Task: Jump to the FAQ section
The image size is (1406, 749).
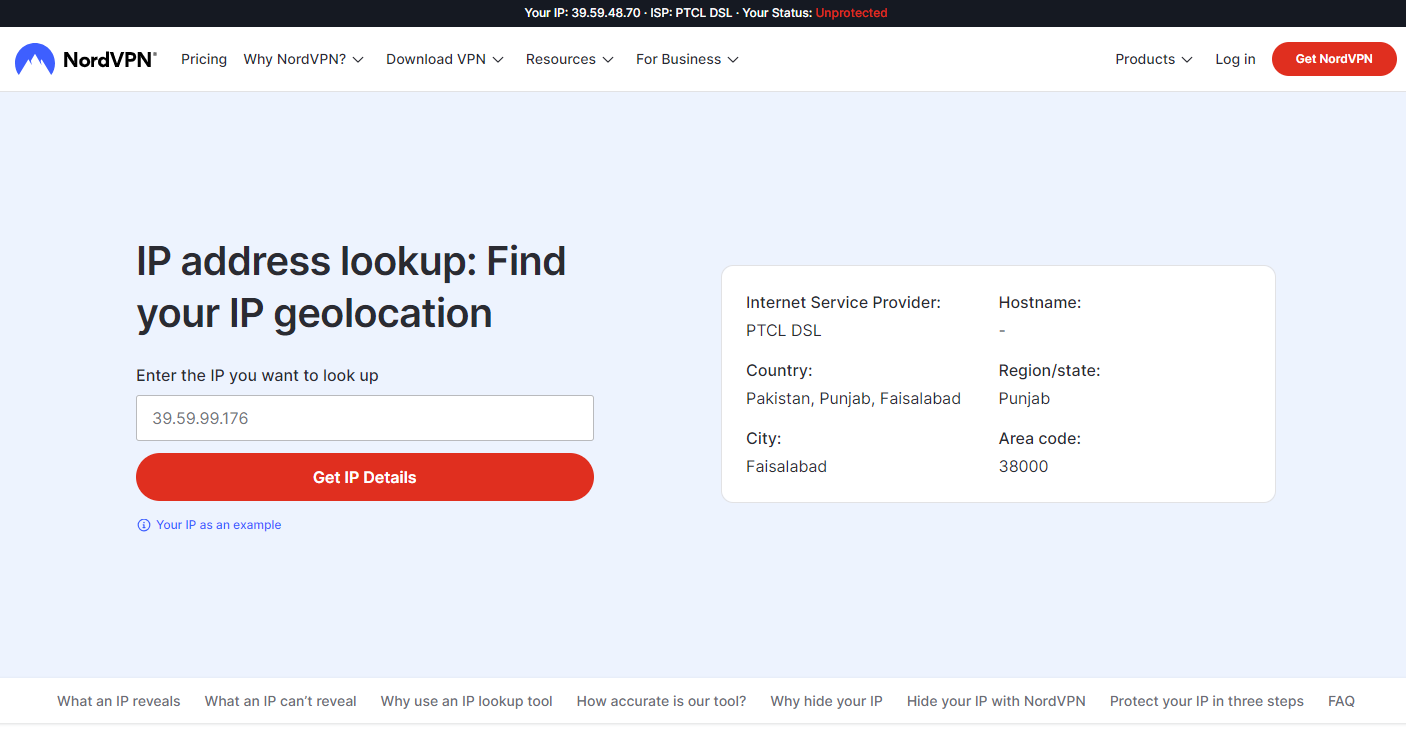Action: pyautogui.click(x=1341, y=701)
